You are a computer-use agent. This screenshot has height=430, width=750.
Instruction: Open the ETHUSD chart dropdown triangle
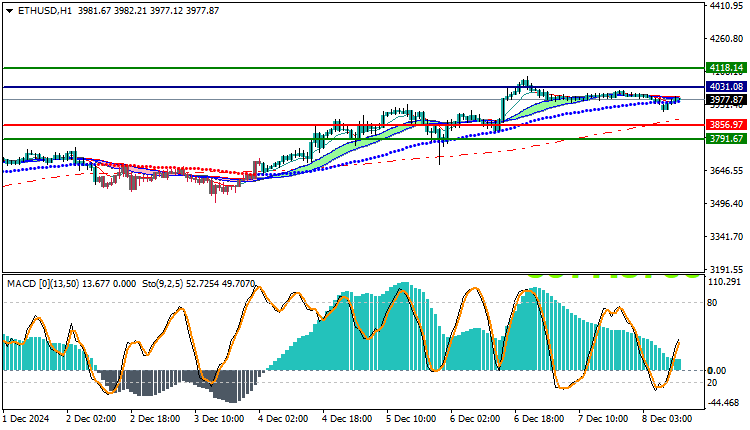[10, 11]
